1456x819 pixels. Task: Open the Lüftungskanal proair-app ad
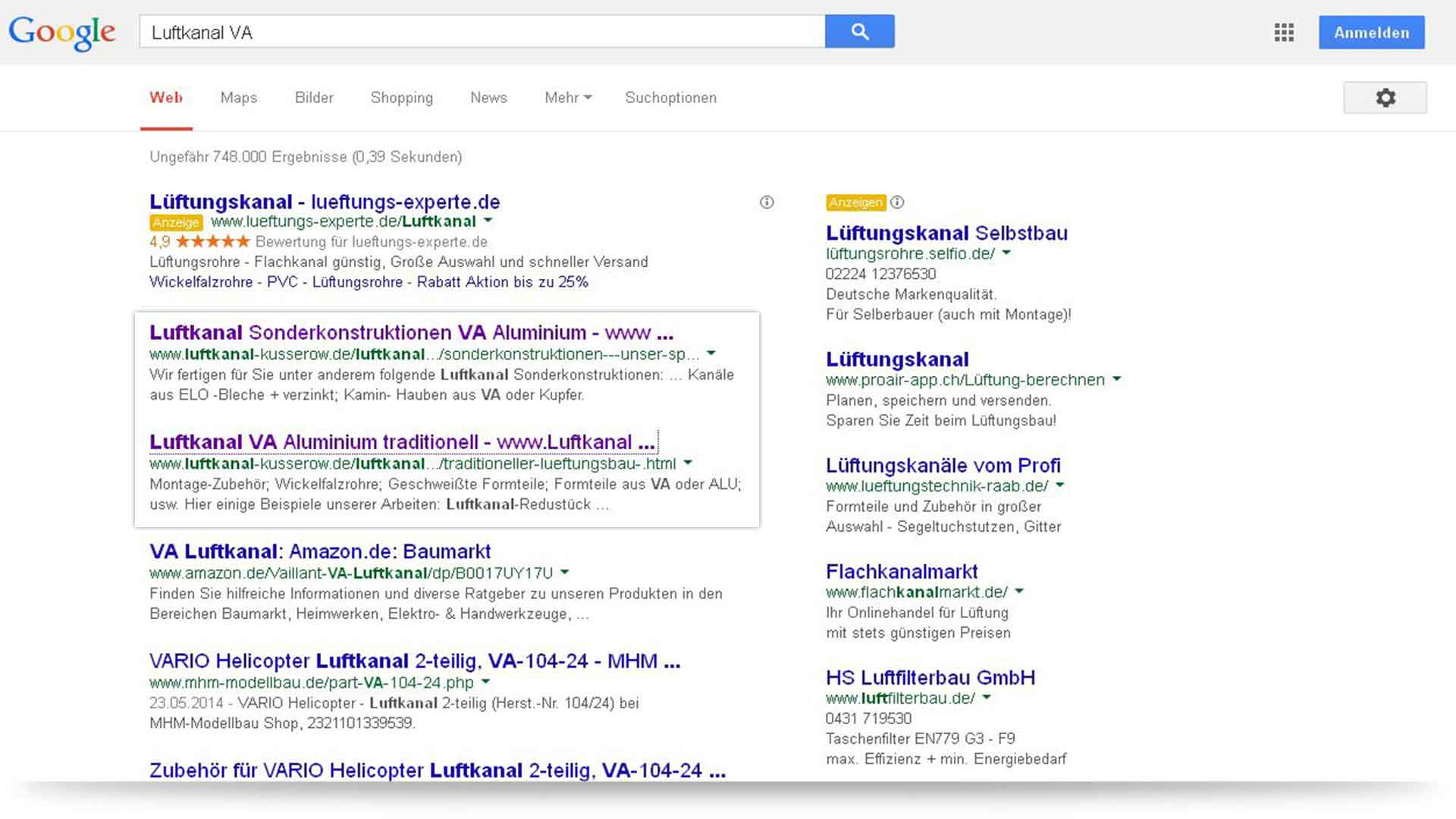[x=897, y=359]
